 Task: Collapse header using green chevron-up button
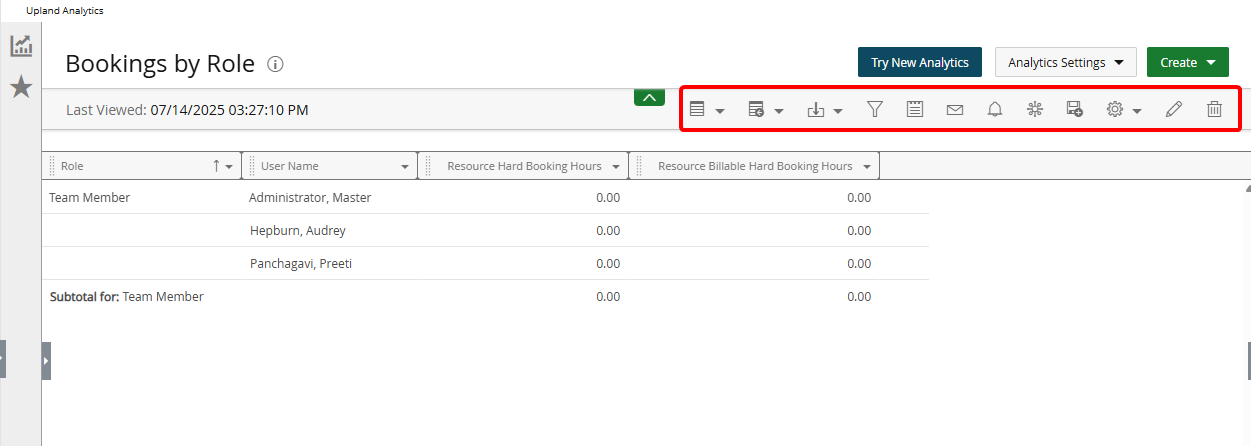[x=649, y=97]
